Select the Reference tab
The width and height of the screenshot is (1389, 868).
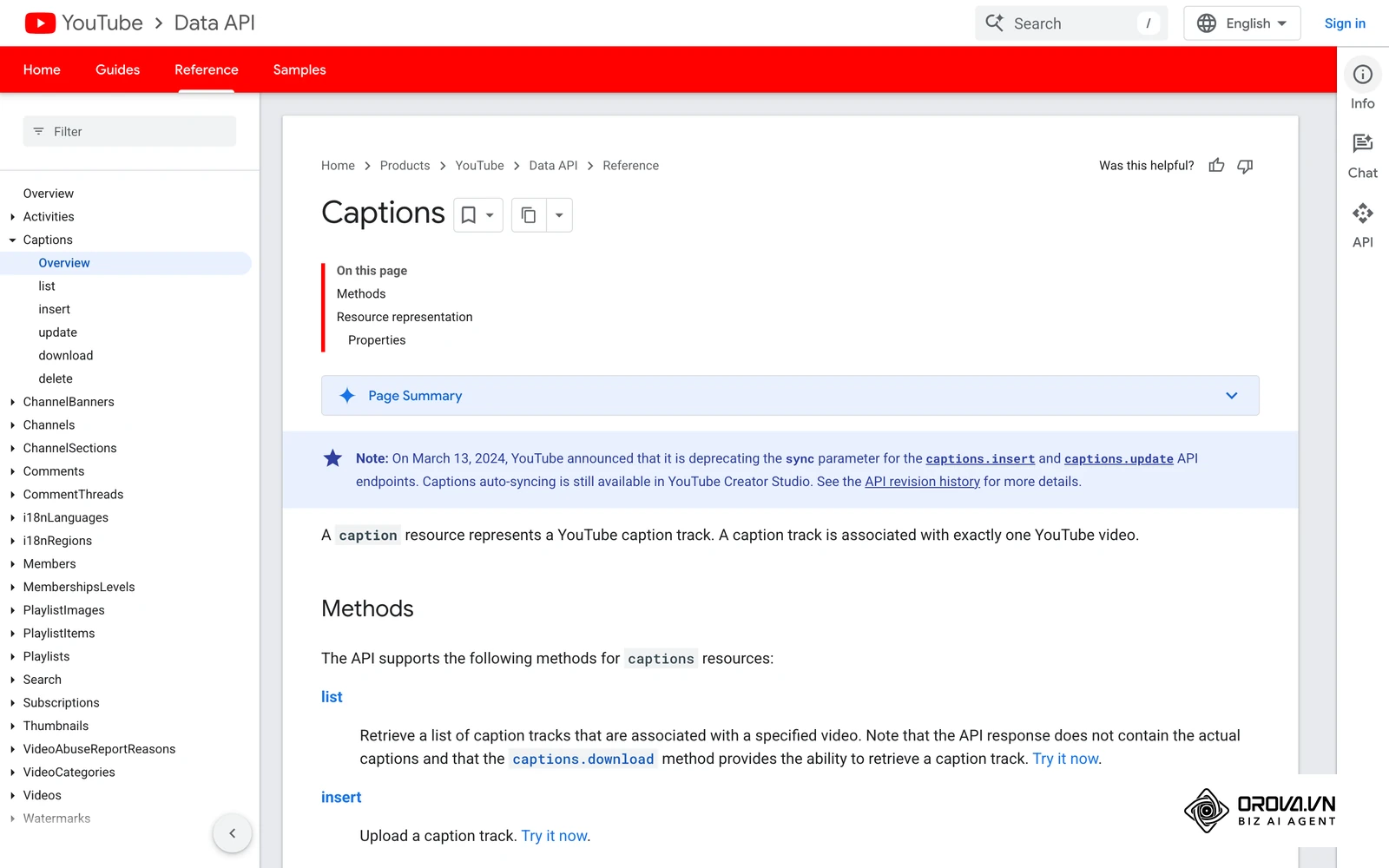click(206, 69)
